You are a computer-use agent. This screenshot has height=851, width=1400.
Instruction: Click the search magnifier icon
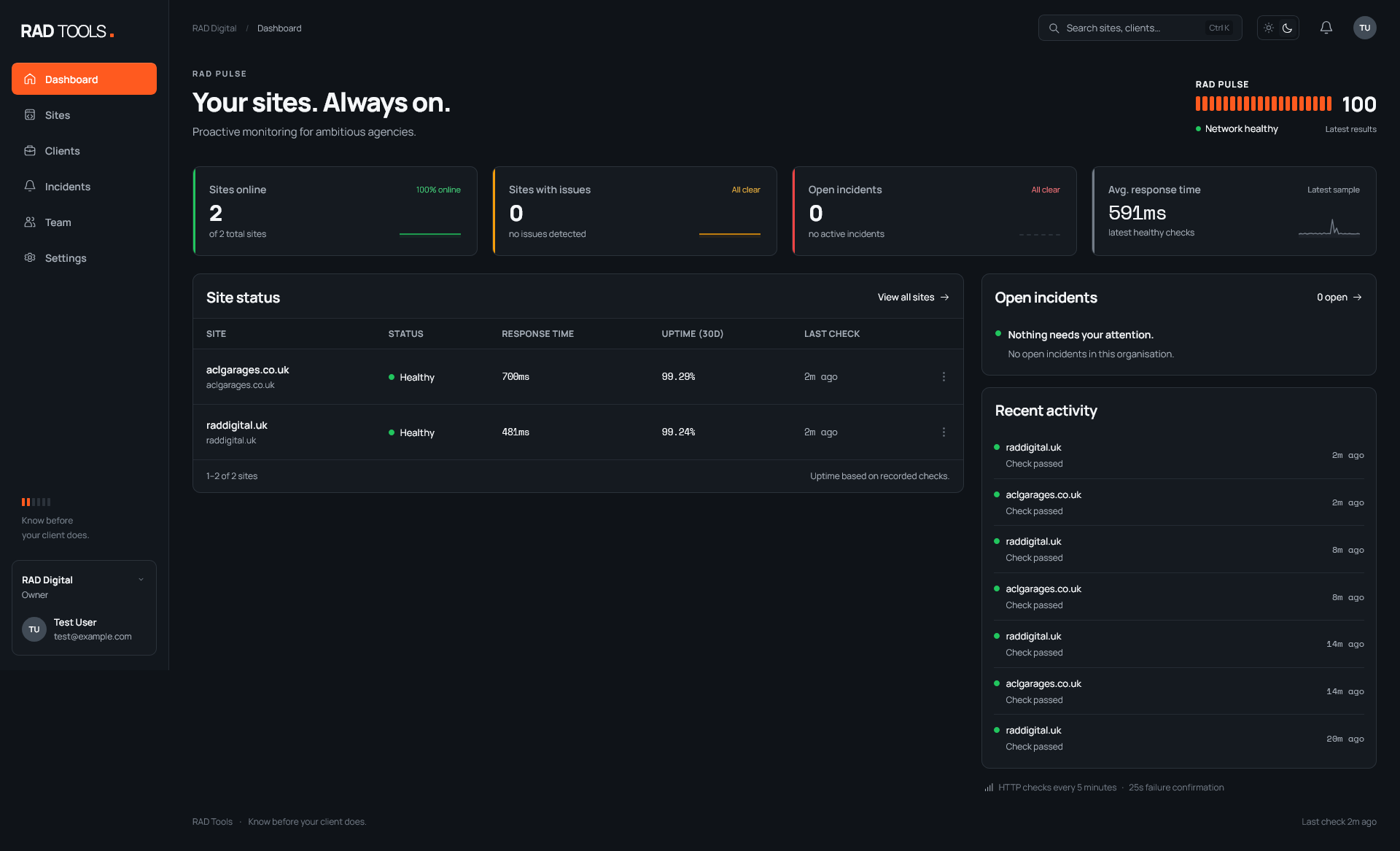pyautogui.click(x=1054, y=28)
